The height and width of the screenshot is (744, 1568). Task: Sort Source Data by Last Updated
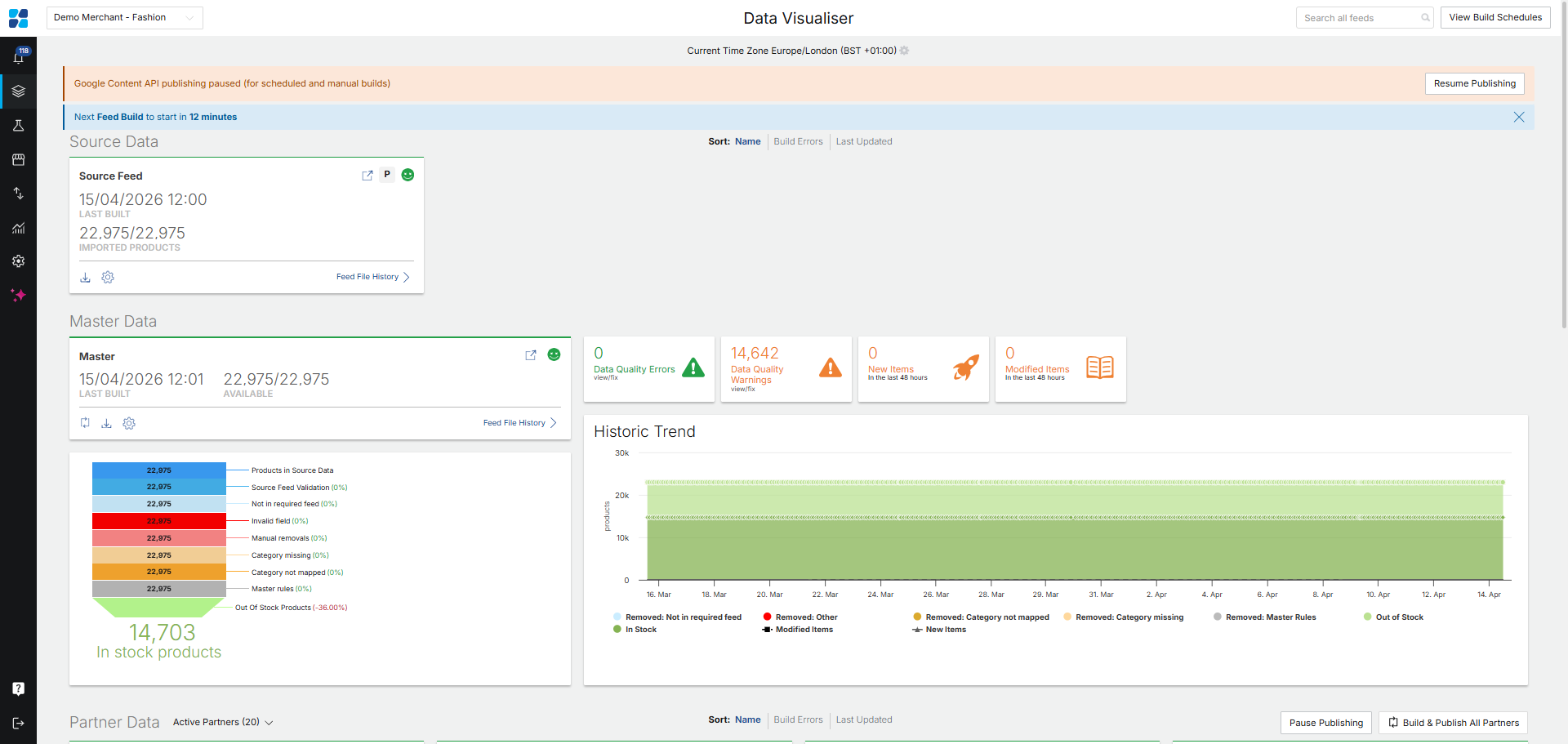click(863, 141)
